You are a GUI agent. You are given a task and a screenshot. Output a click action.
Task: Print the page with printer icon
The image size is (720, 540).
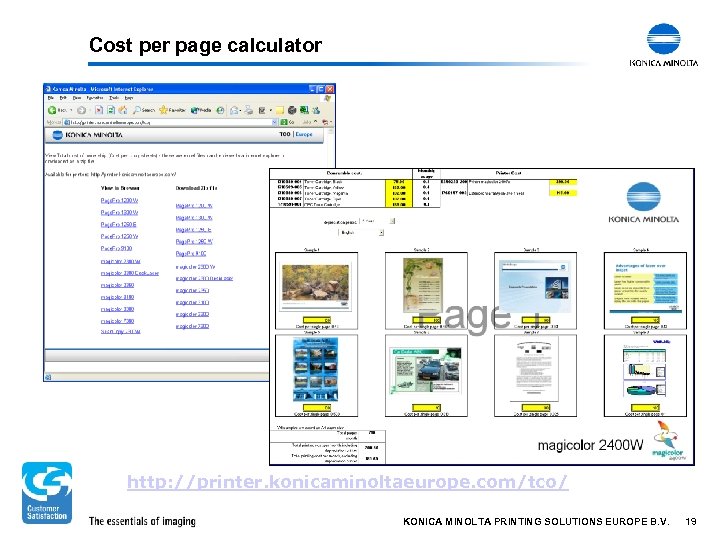[248, 110]
